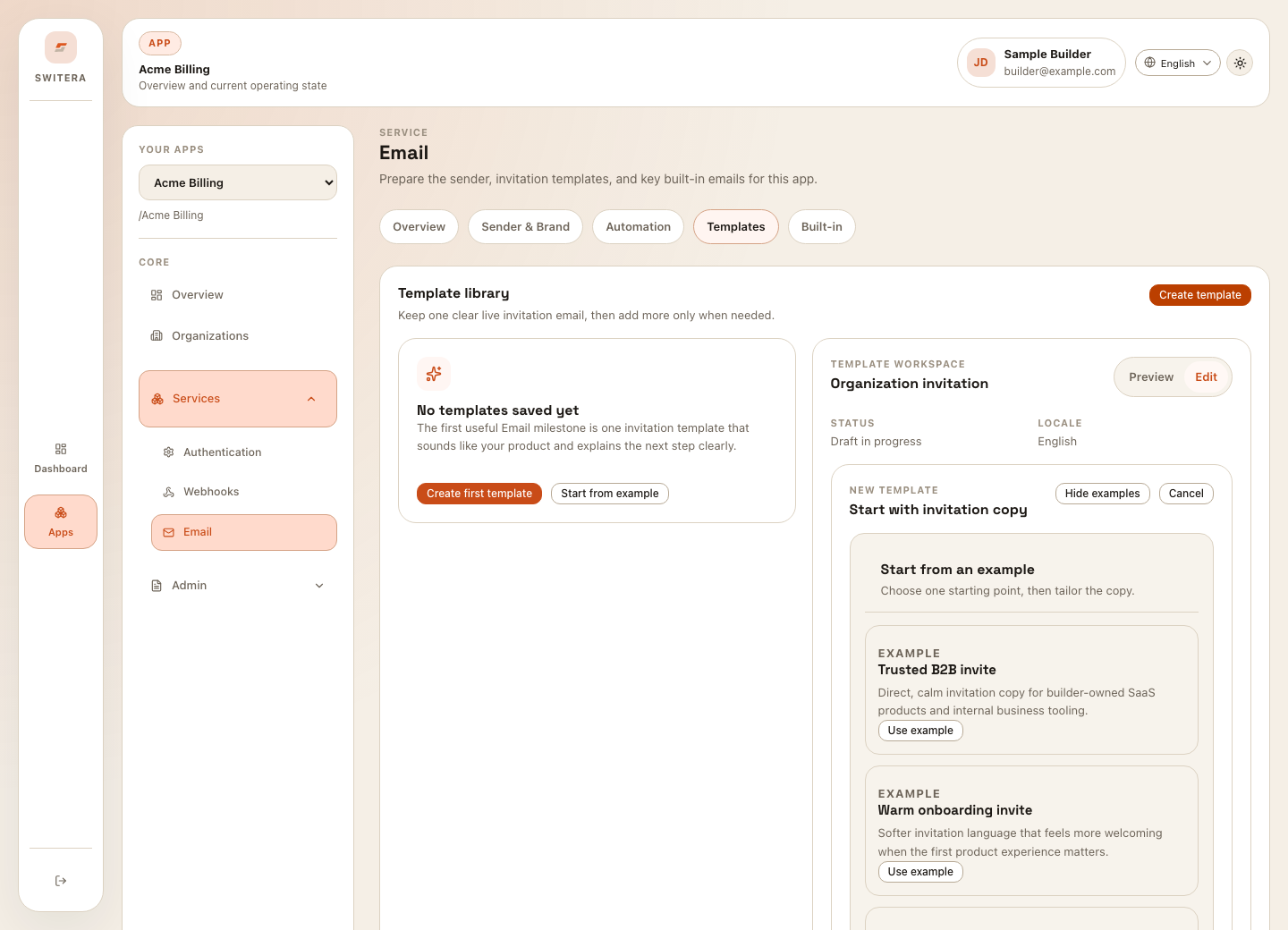The height and width of the screenshot is (930, 1288).
Task: Open the English language dropdown
Action: [1177, 63]
